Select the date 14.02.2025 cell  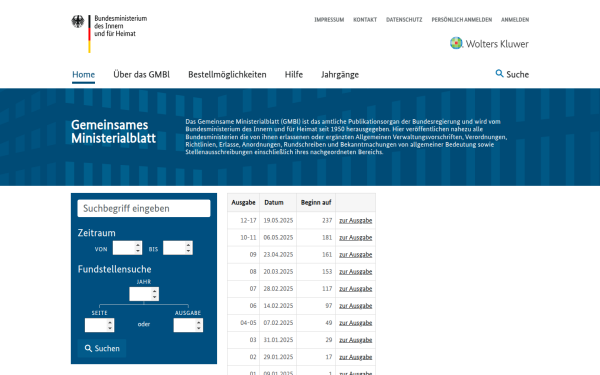(x=278, y=306)
